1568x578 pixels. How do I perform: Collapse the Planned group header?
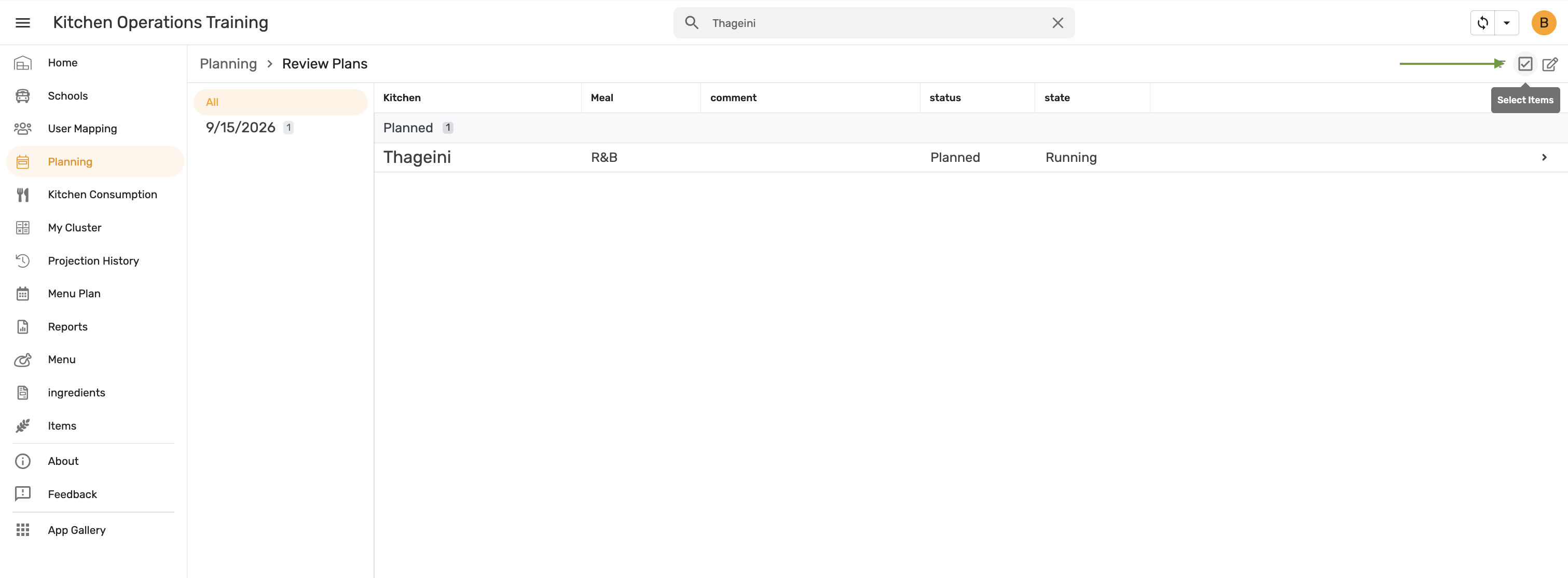pos(970,128)
